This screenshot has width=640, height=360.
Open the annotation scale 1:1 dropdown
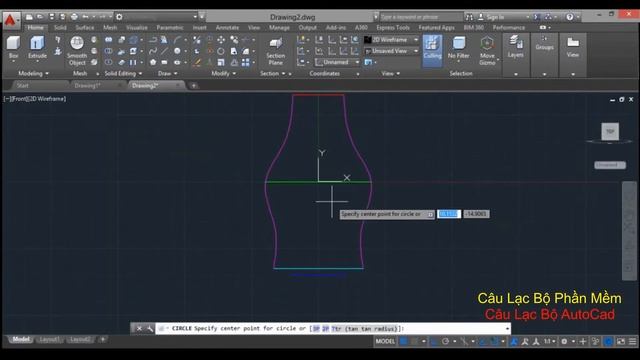click(550, 341)
